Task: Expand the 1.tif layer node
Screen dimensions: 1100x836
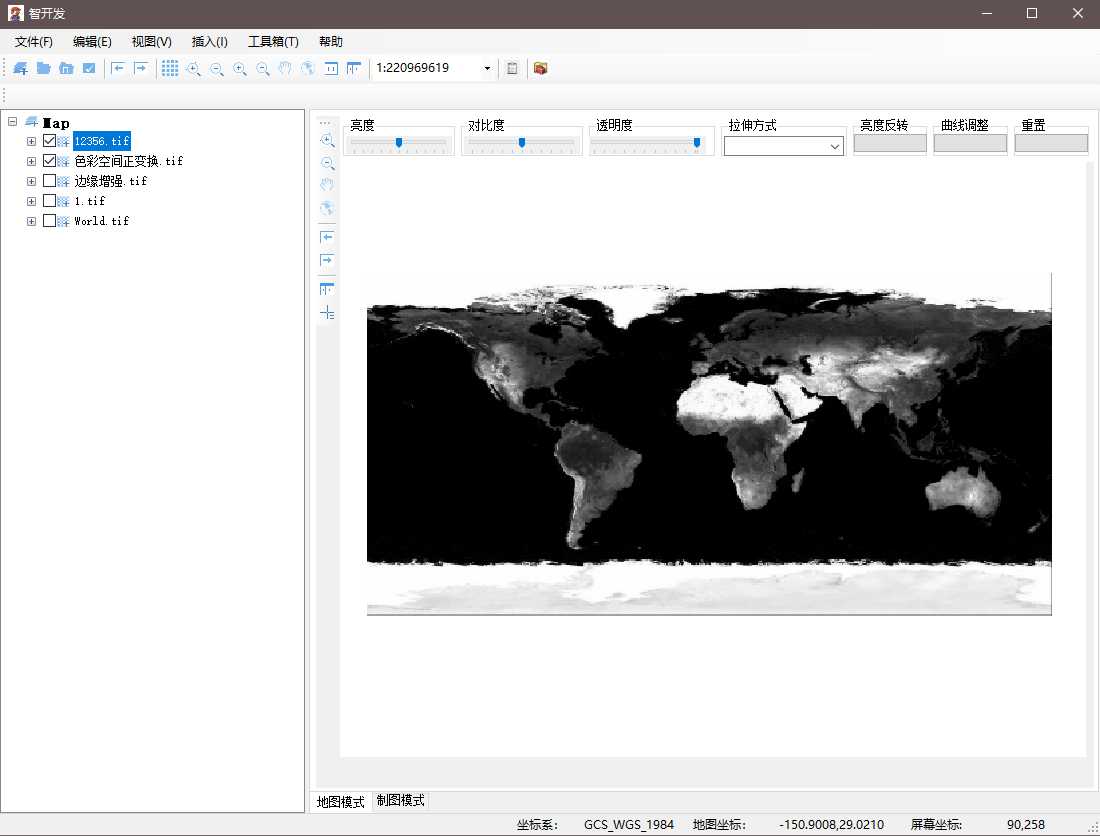Action: pyautogui.click(x=31, y=201)
